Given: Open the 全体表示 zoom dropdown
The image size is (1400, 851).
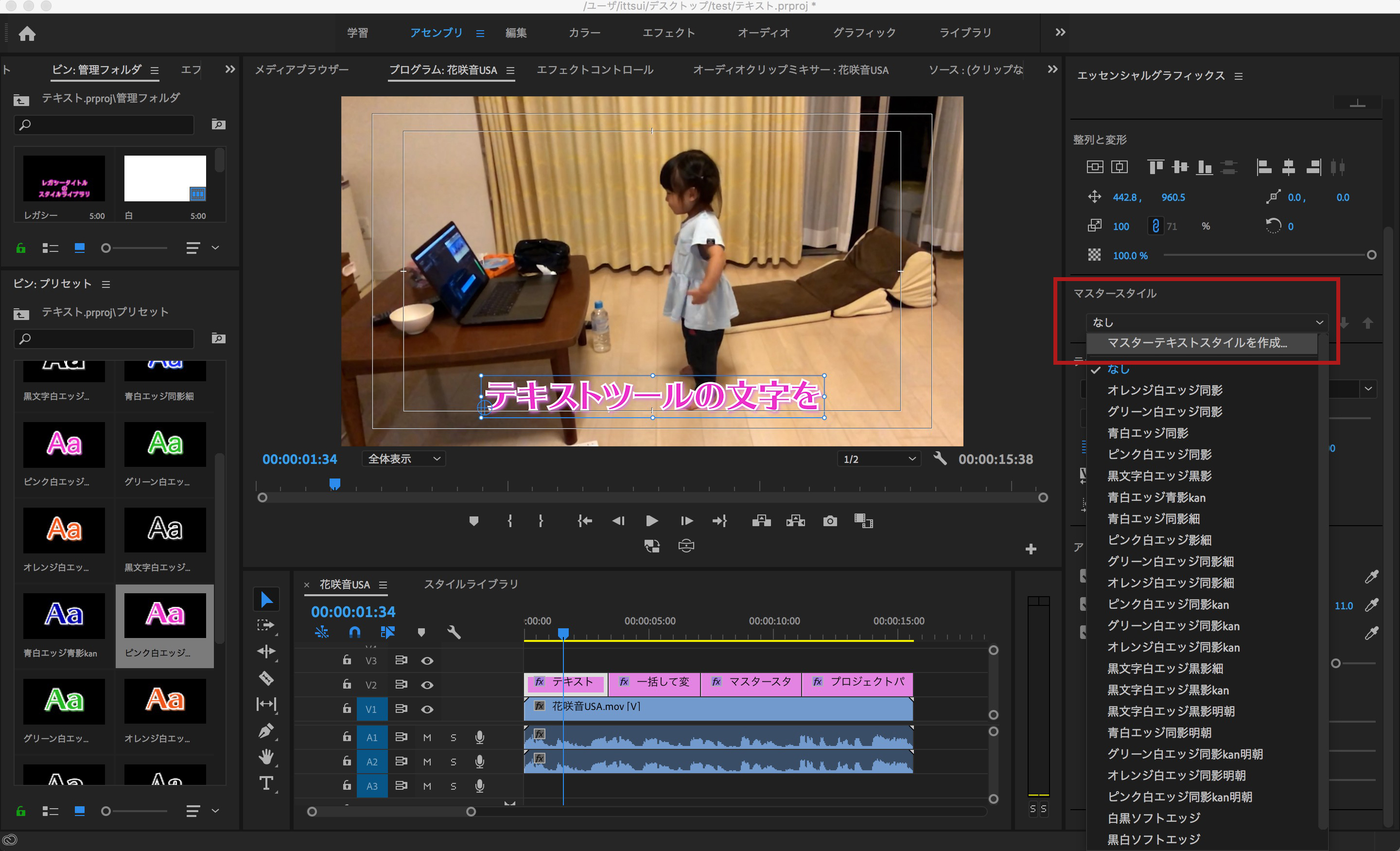Looking at the screenshot, I should pos(403,459).
